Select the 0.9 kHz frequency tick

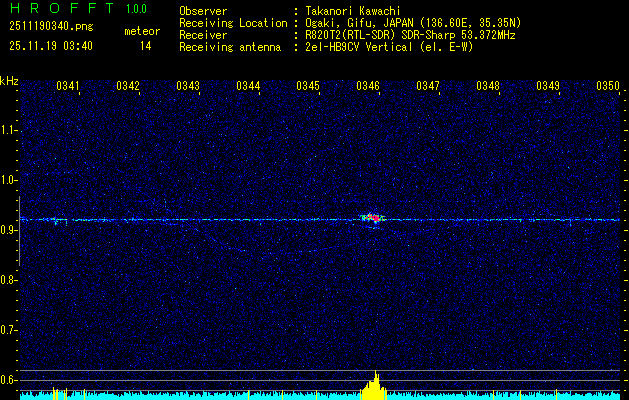(9, 230)
